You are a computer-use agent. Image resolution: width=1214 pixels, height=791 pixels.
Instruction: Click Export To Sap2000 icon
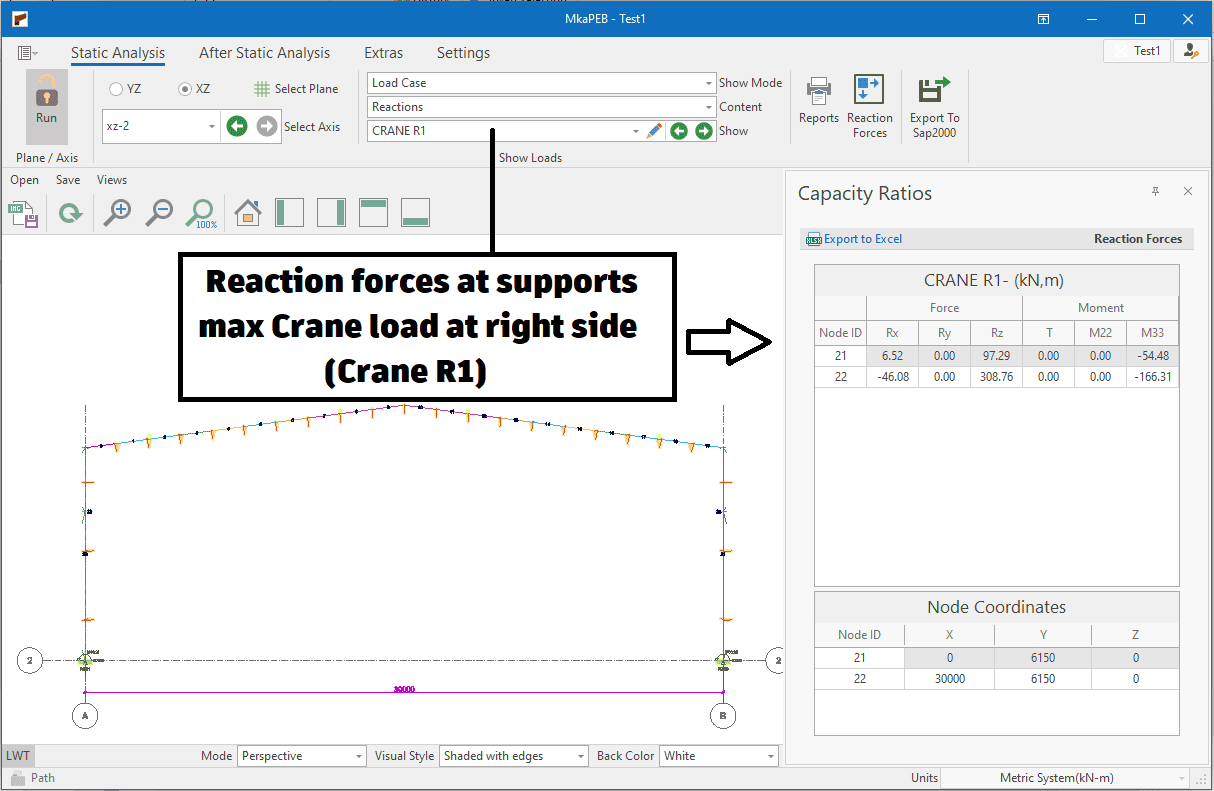pos(934,92)
